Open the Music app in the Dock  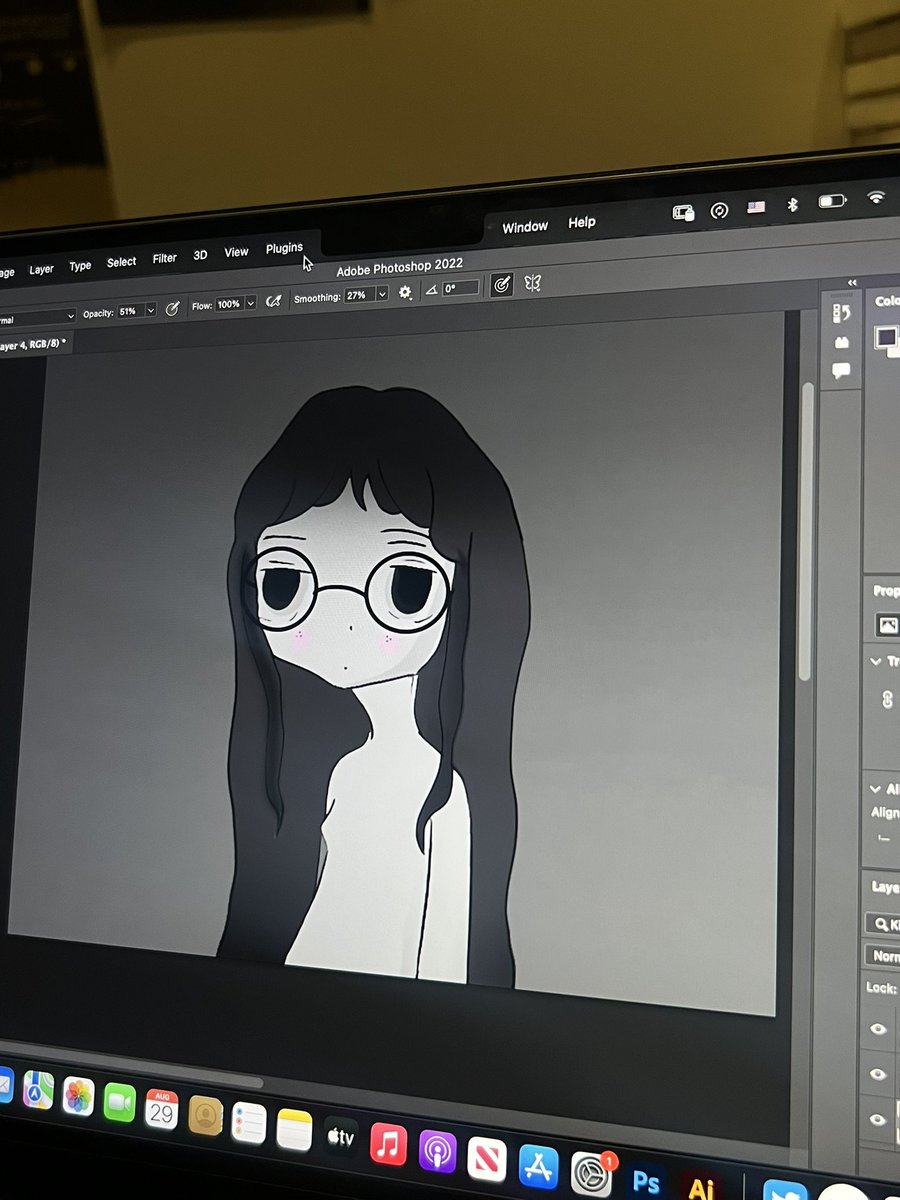388,1143
